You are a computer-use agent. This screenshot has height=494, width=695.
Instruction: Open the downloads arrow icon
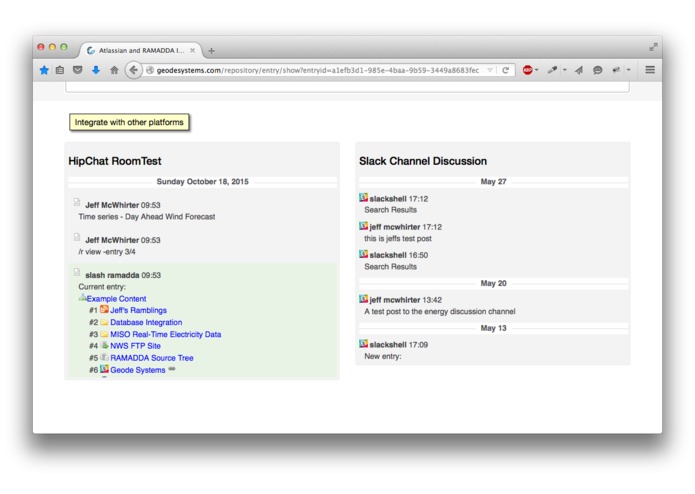pyautogui.click(x=96, y=70)
